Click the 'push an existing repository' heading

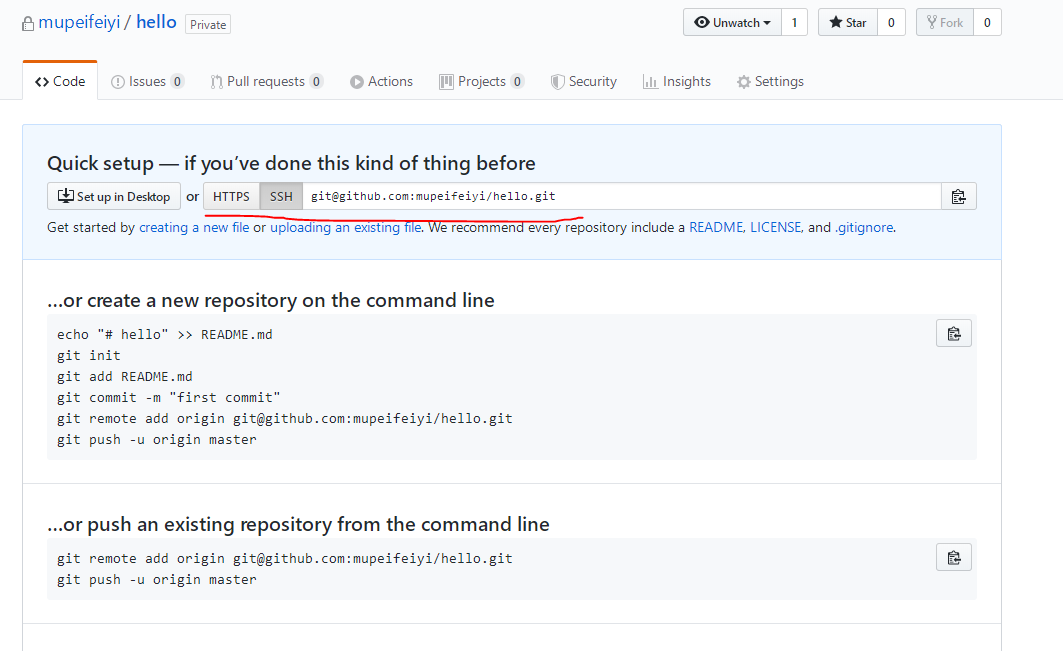tap(298, 524)
